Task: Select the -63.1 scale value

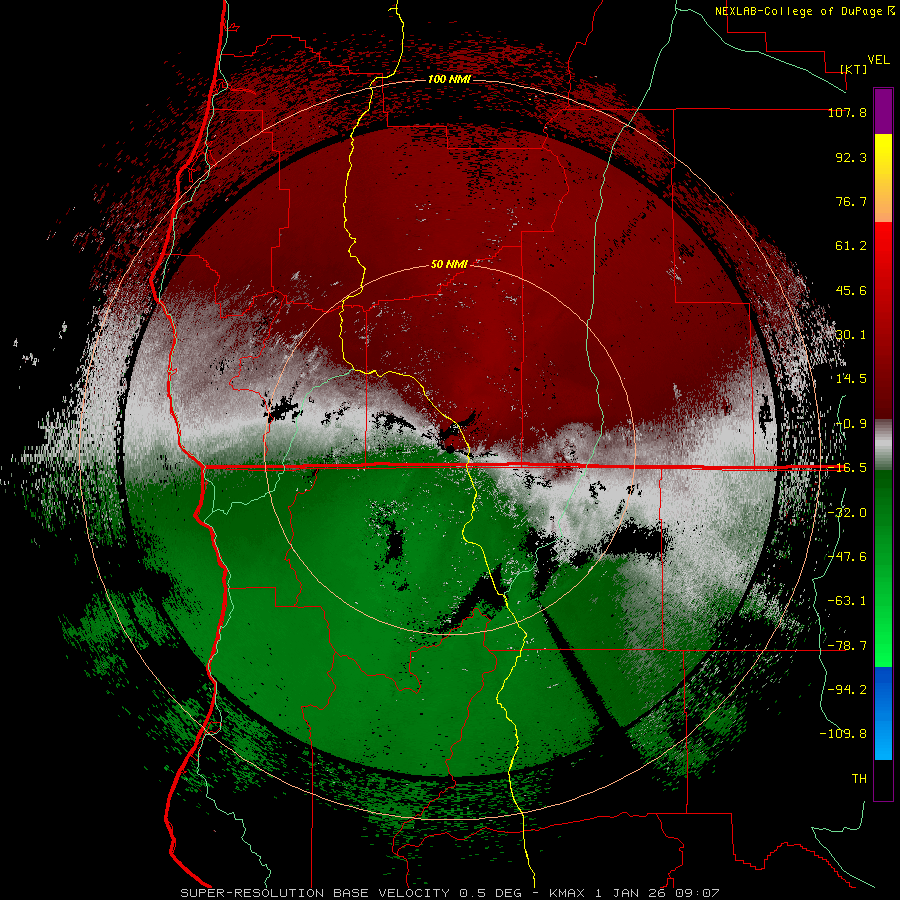Action: pyautogui.click(x=847, y=601)
